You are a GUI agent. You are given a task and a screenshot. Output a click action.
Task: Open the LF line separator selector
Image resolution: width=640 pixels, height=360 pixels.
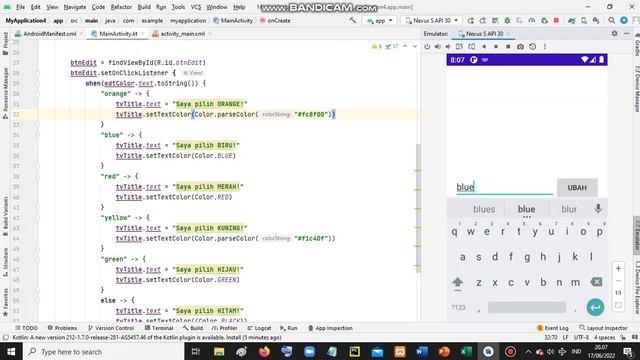coord(566,338)
